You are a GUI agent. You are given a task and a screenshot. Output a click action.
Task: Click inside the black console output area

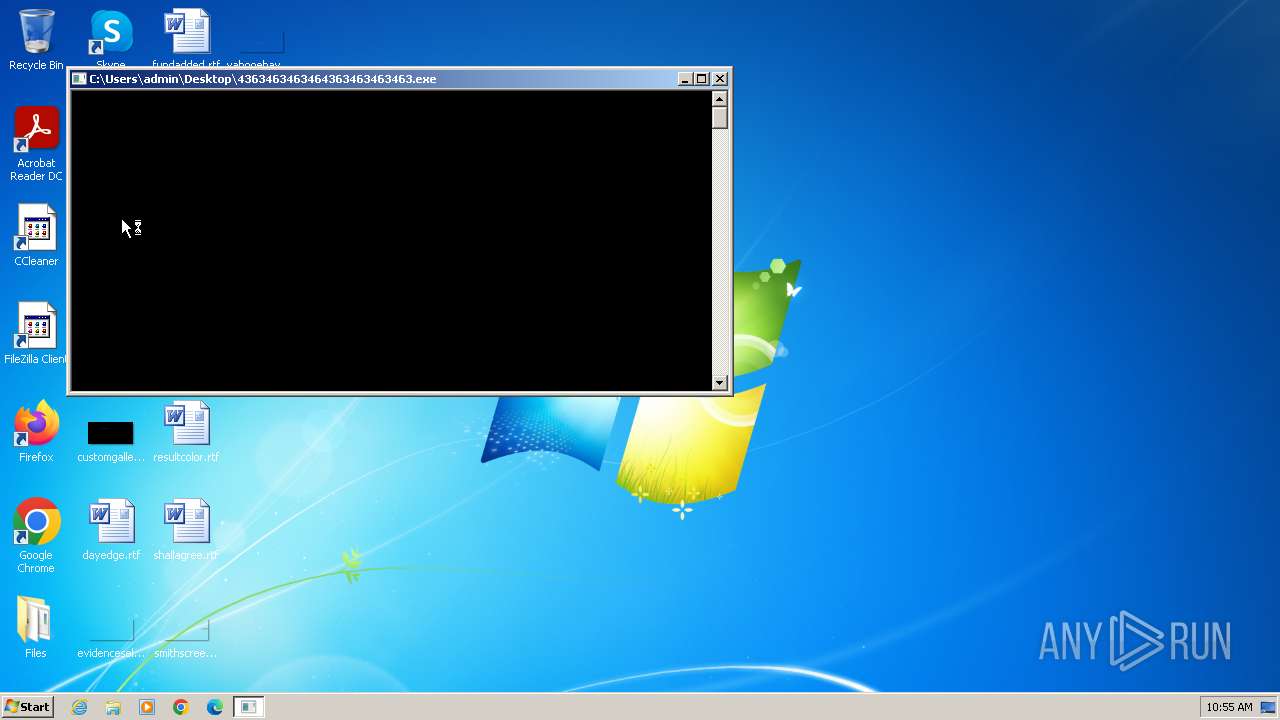pos(391,240)
